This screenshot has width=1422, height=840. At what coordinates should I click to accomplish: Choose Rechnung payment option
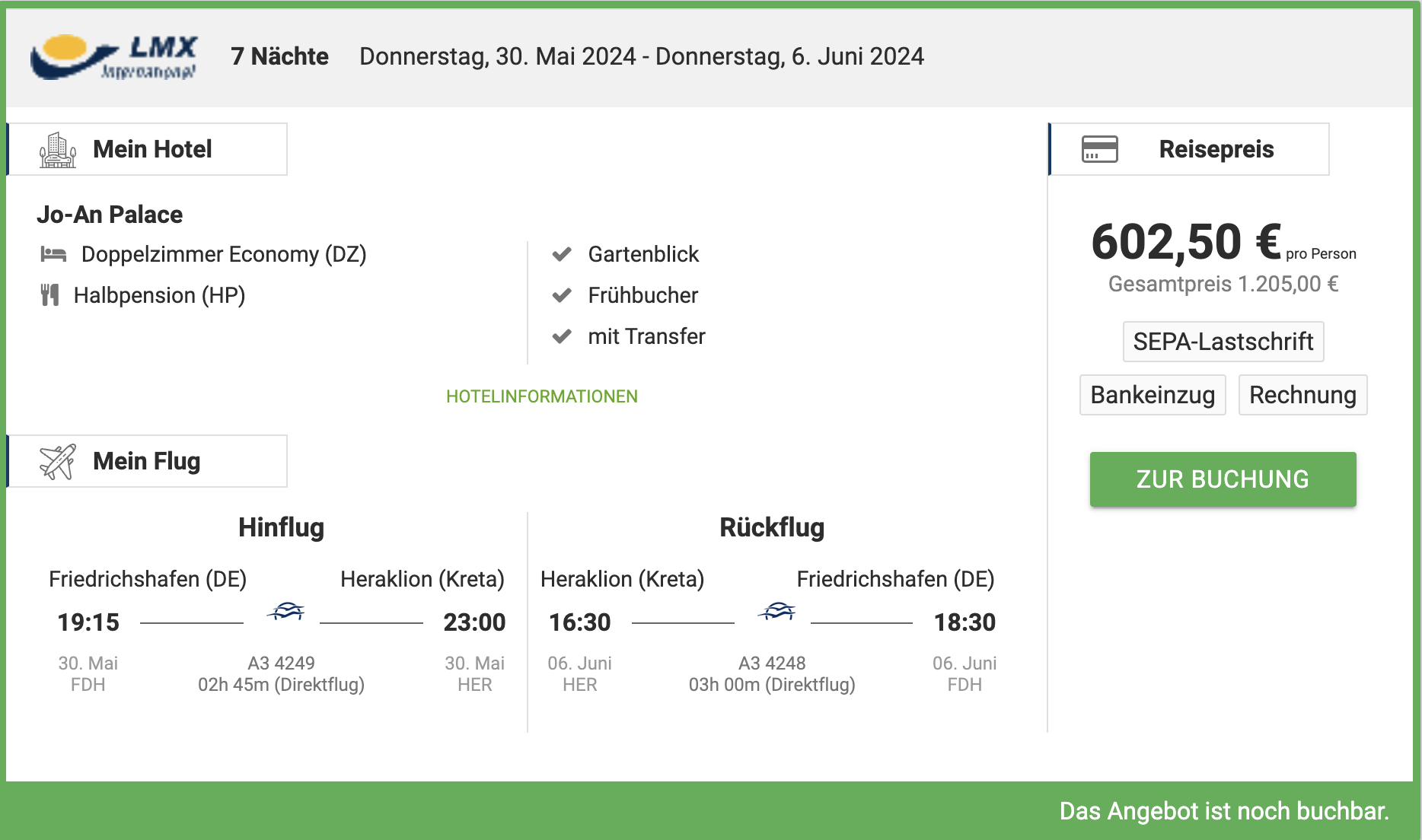click(1302, 395)
